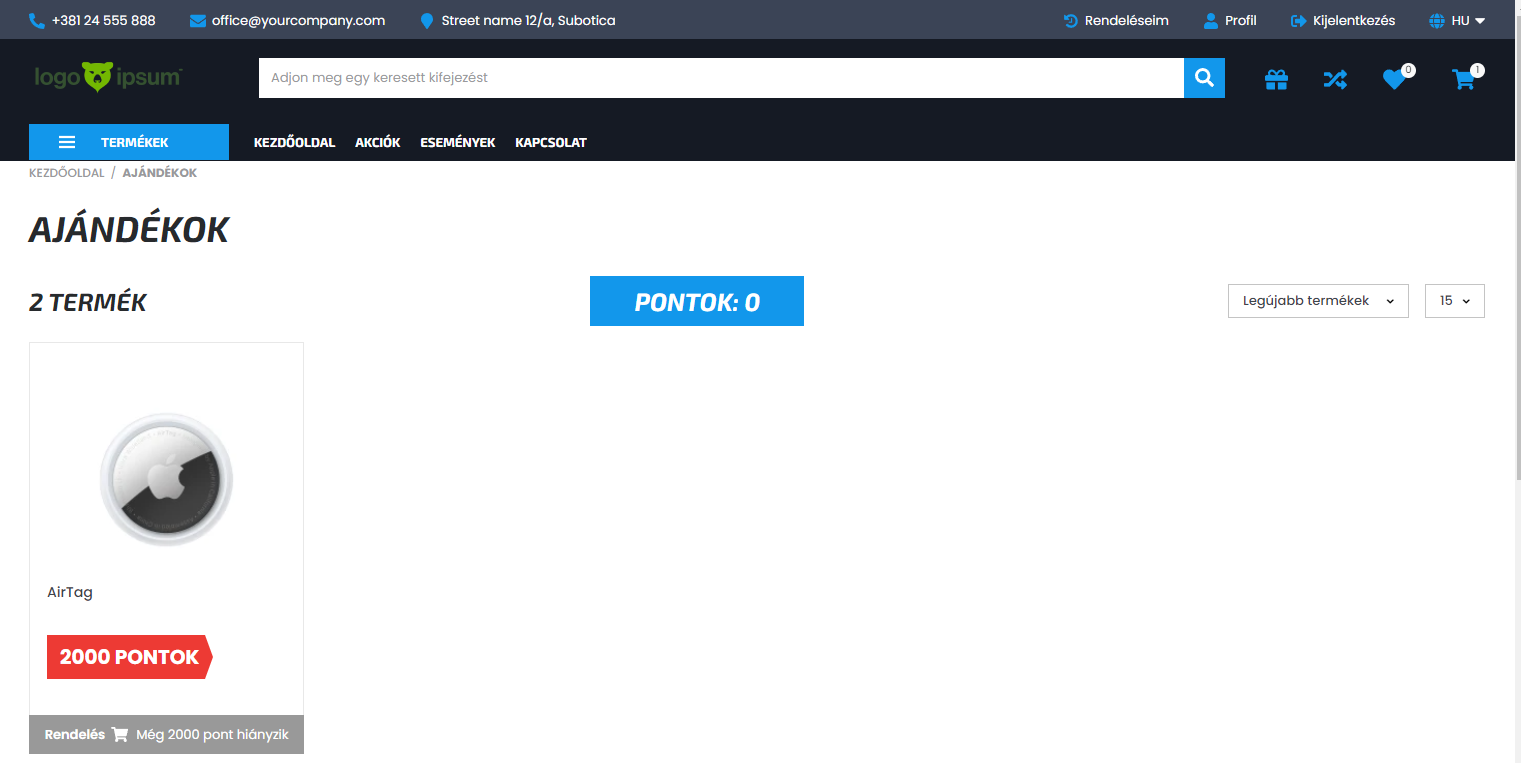Screen dimensions: 1521x763
Task: Go to Kezdőoldal in navigation bar
Action: click(294, 143)
